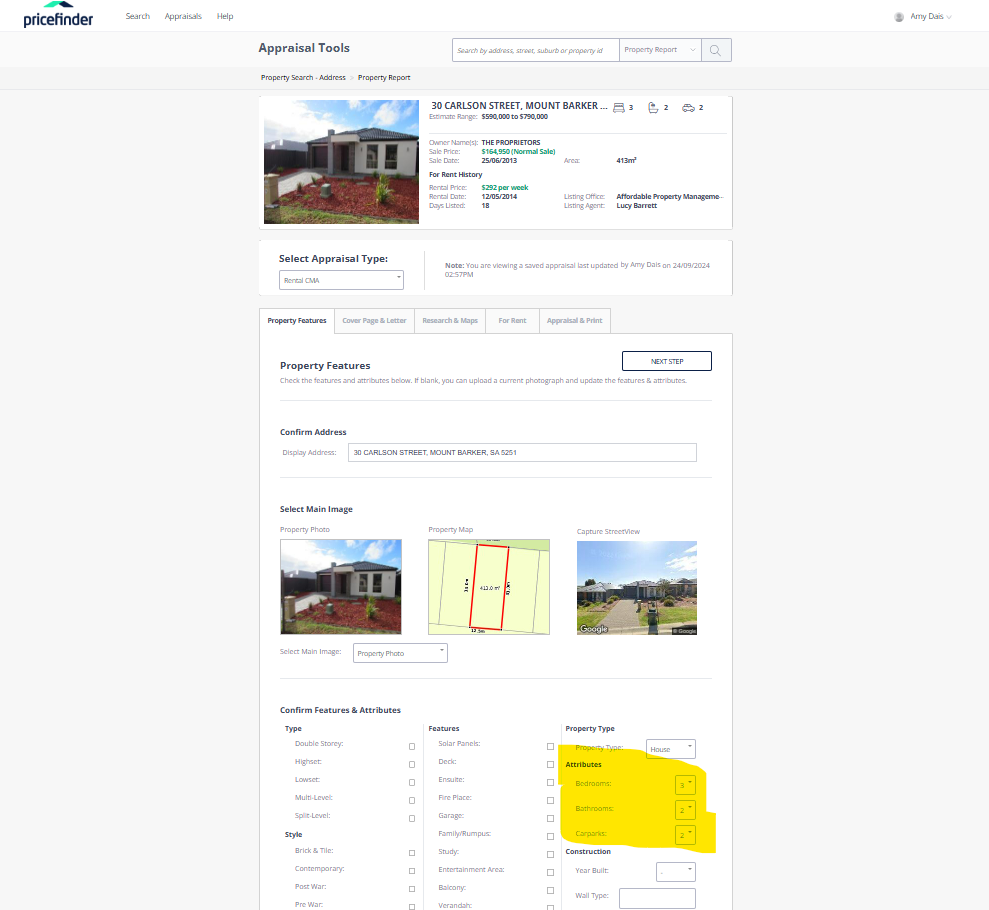Image resolution: width=989 pixels, height=910 pixels.
Task: Switch to the Cover Page & Letter tab
Action: pos(374,321)
